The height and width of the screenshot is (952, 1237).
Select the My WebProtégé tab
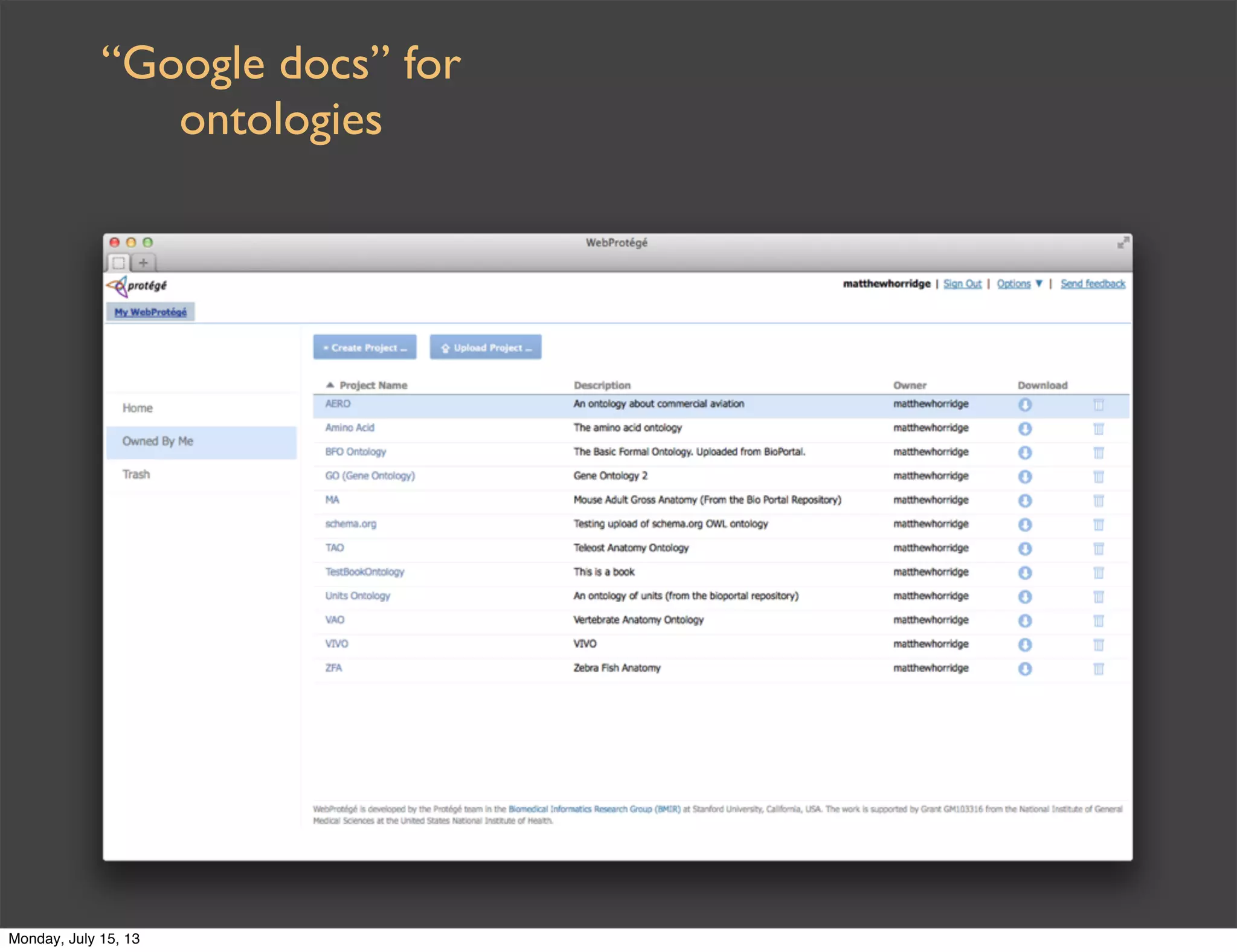click(150, 312)
